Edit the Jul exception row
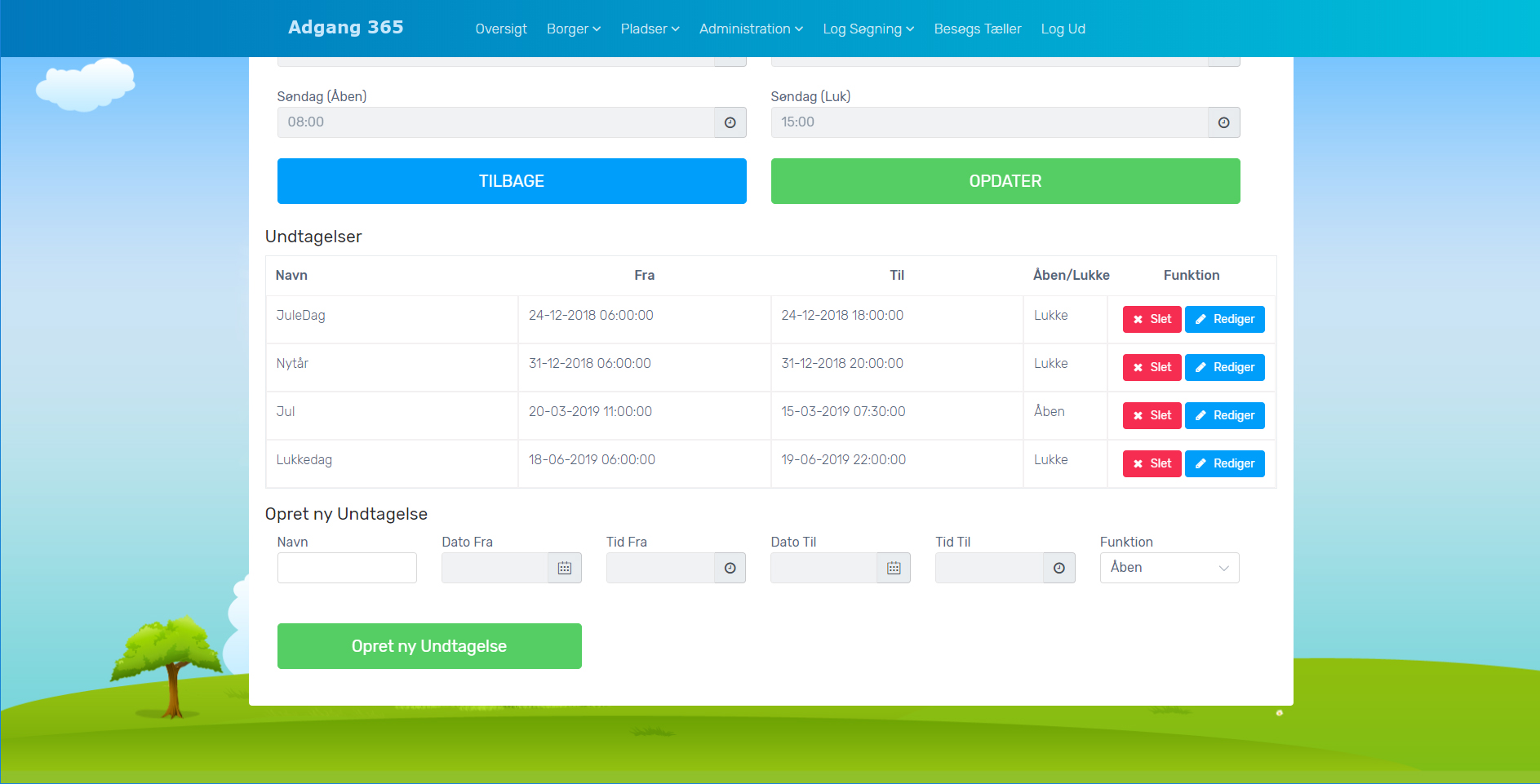Viewport: 1540px width, 784px height. [1224, 415]
